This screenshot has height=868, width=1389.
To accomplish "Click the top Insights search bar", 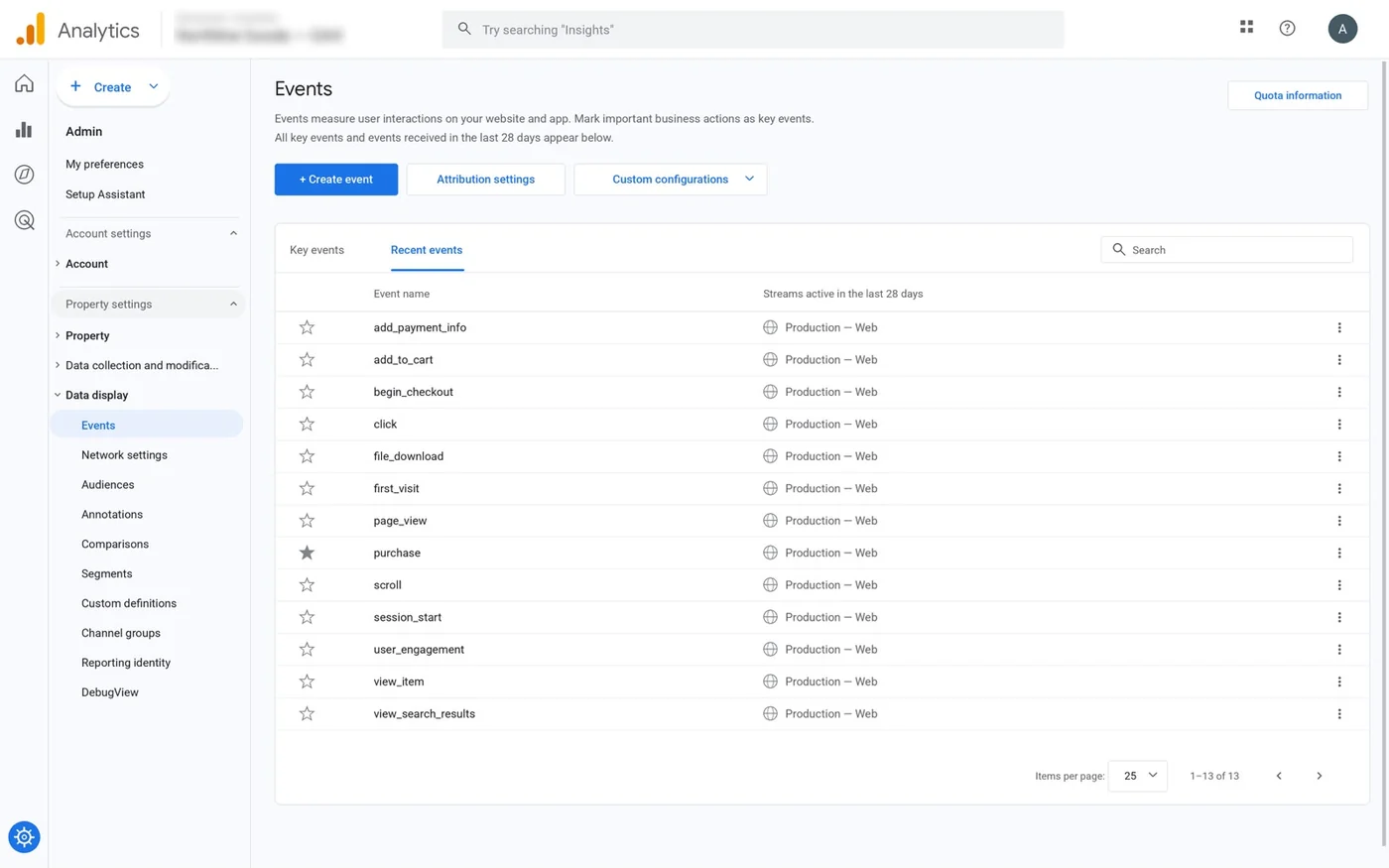I will tap(753, 30).
